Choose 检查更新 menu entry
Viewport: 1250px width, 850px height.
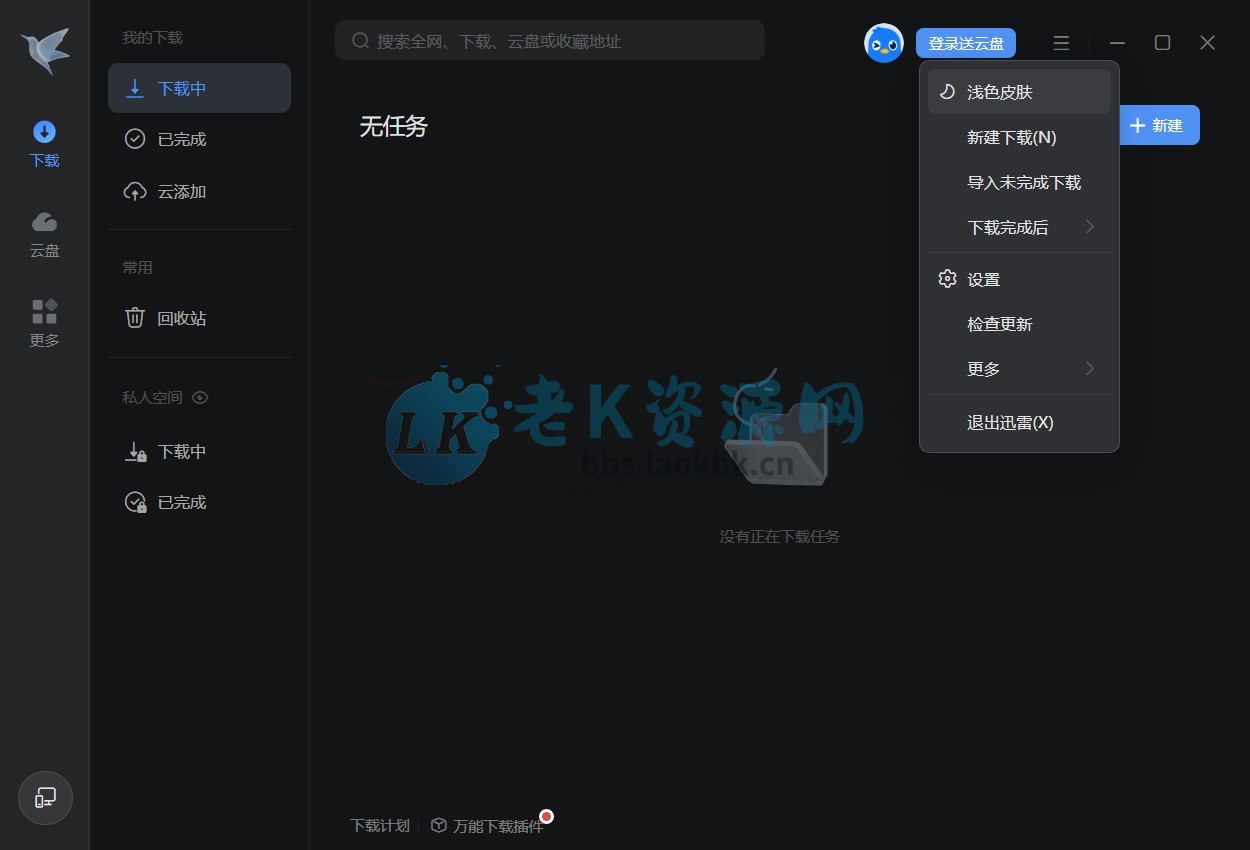click(1019, 324)
